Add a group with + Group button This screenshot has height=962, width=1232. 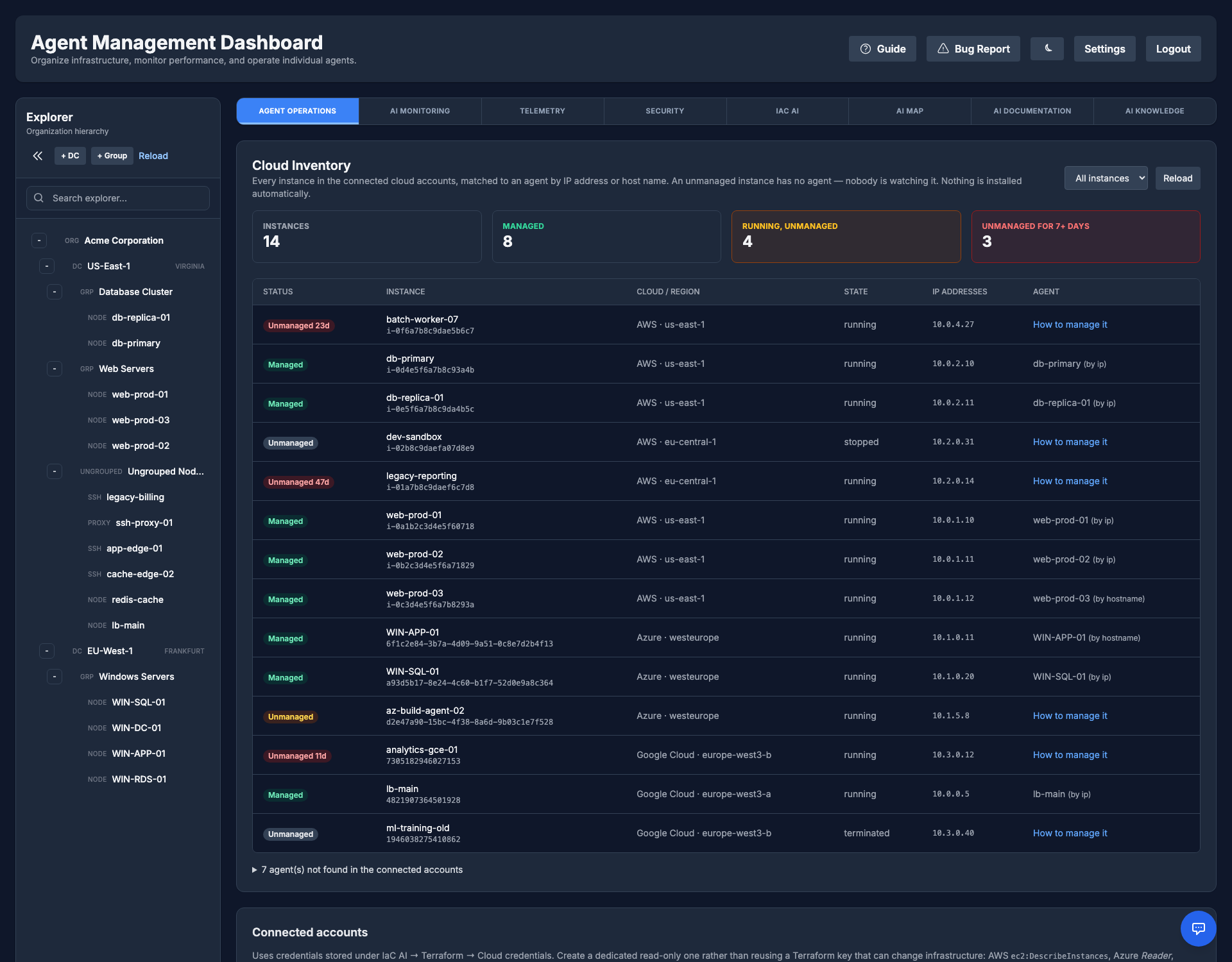coord(112,156)
